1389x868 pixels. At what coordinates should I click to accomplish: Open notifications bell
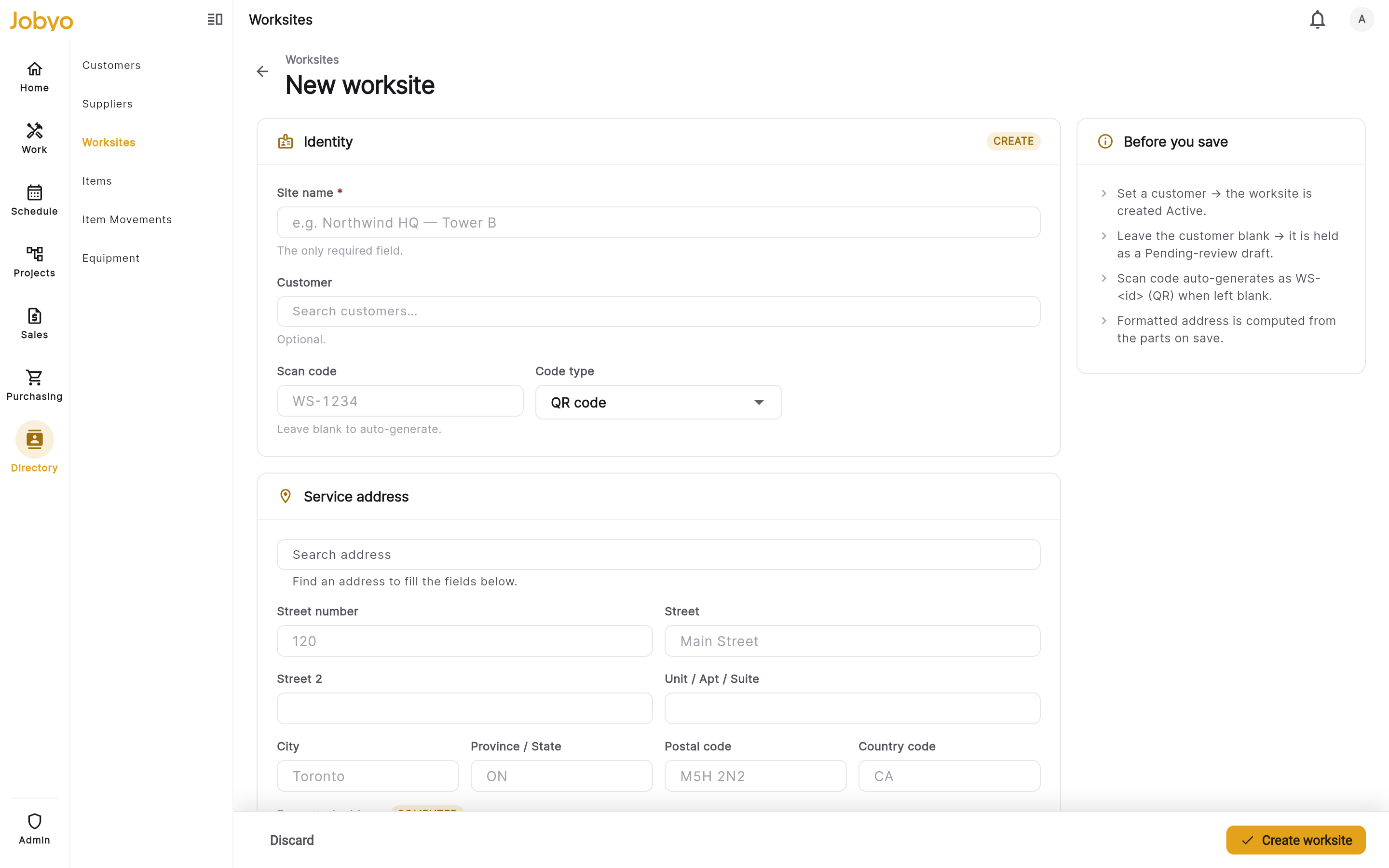click(x=1317, y=19)
